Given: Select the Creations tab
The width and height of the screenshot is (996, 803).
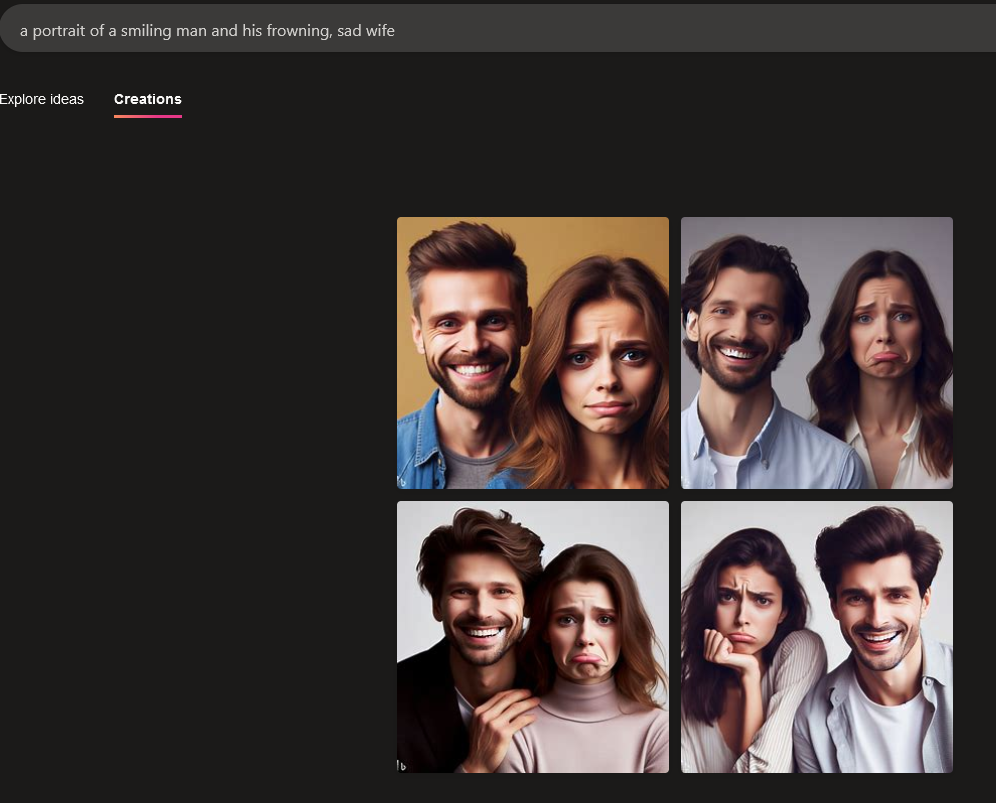Looking at the screenshot, I should click(147, 99).
